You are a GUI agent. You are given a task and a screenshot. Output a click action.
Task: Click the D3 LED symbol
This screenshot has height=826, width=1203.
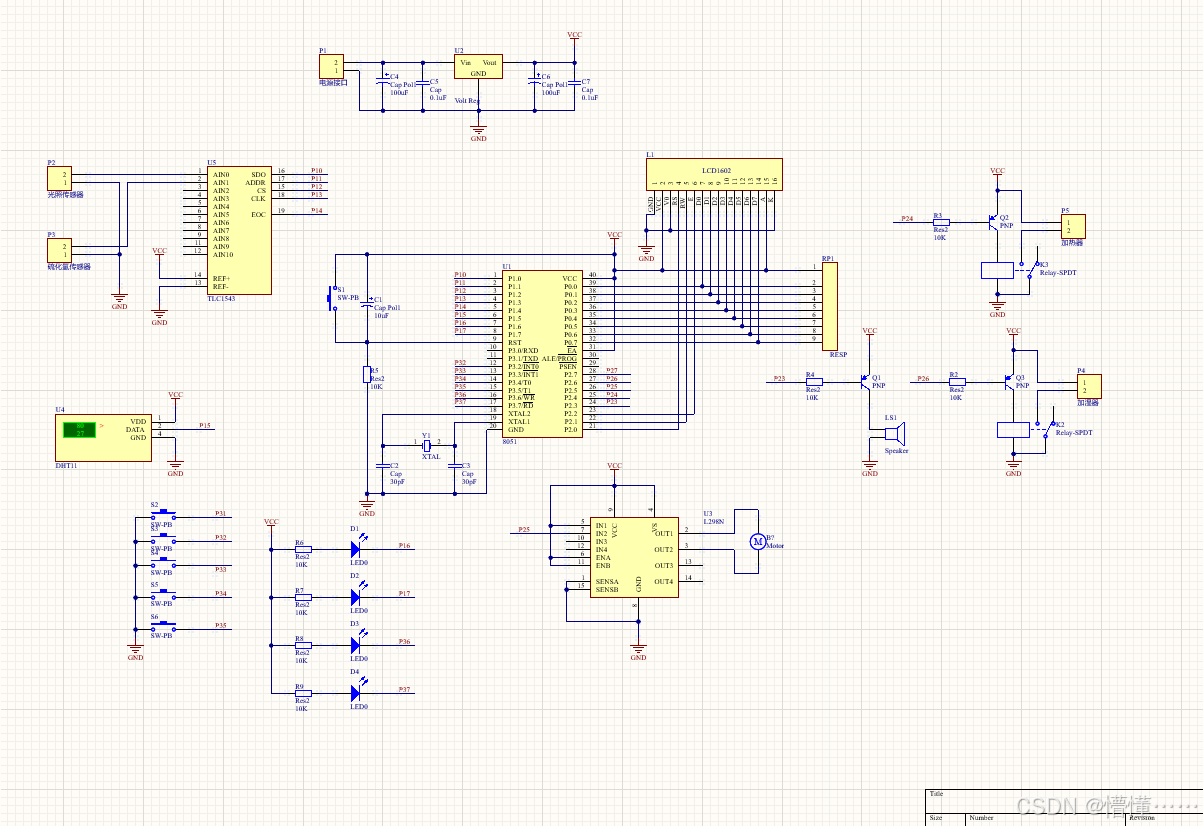[357, 644]
